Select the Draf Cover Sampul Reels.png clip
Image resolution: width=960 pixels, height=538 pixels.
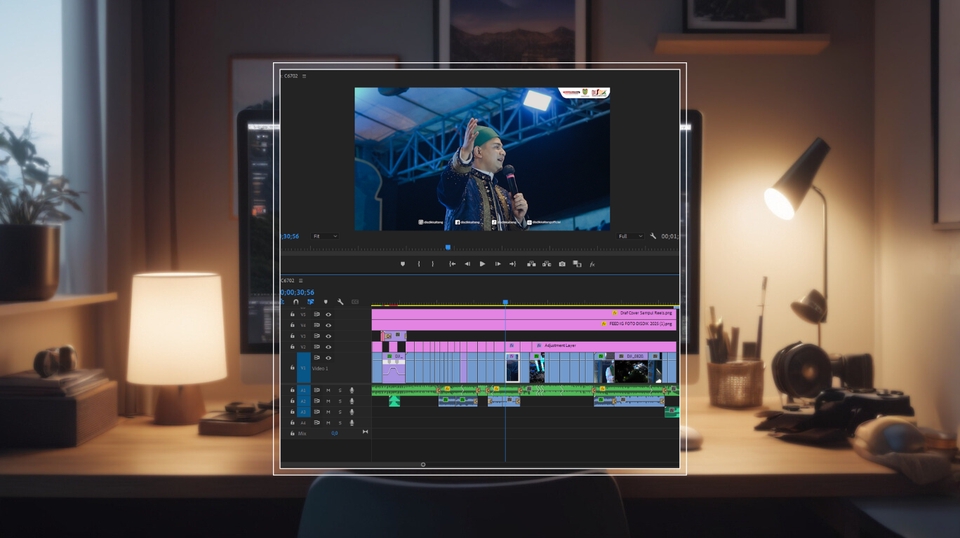tap(523, 313)
